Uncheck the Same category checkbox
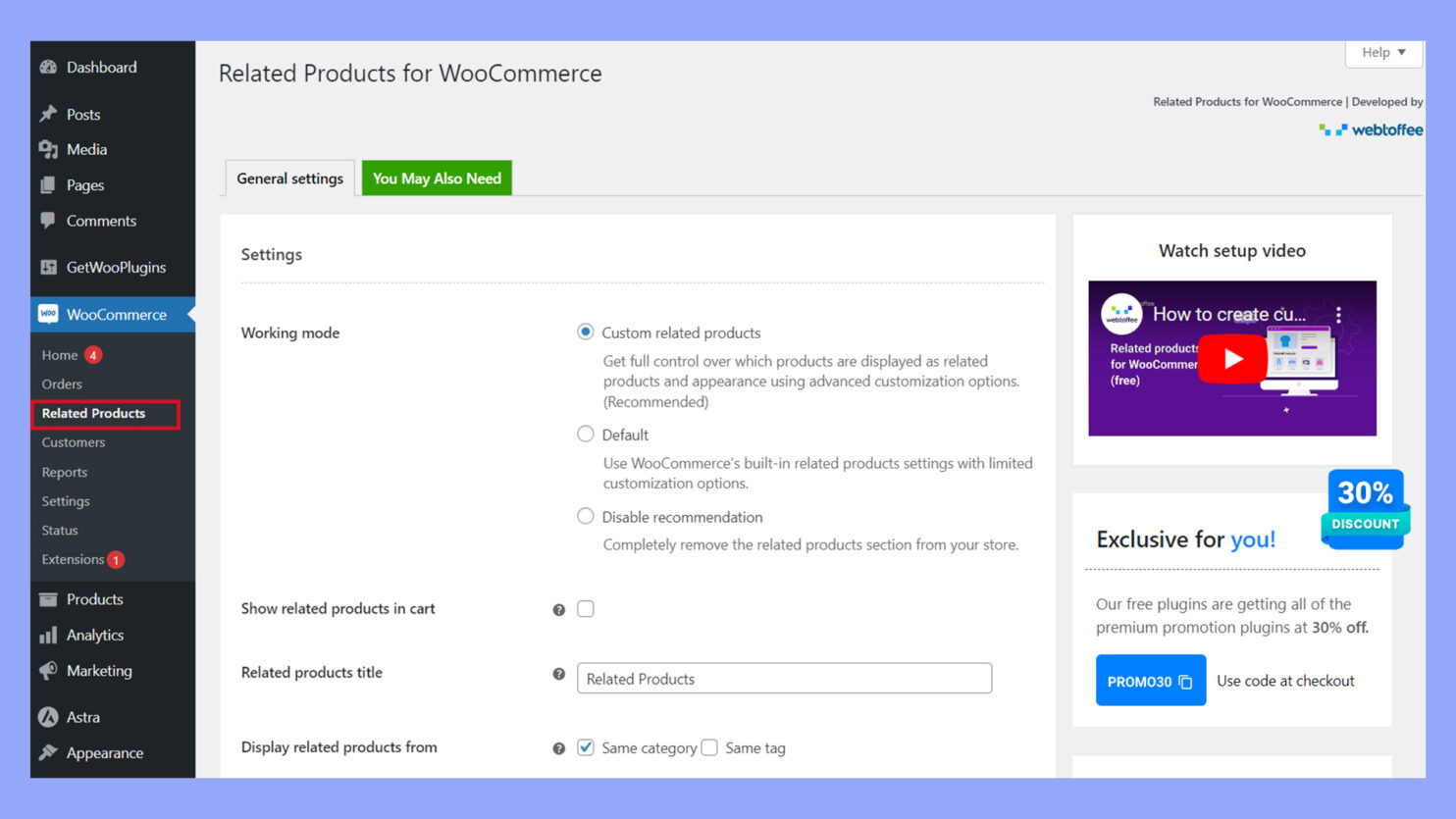Image resolution: width=1456 pixels, height=819 pixels. 586,746
